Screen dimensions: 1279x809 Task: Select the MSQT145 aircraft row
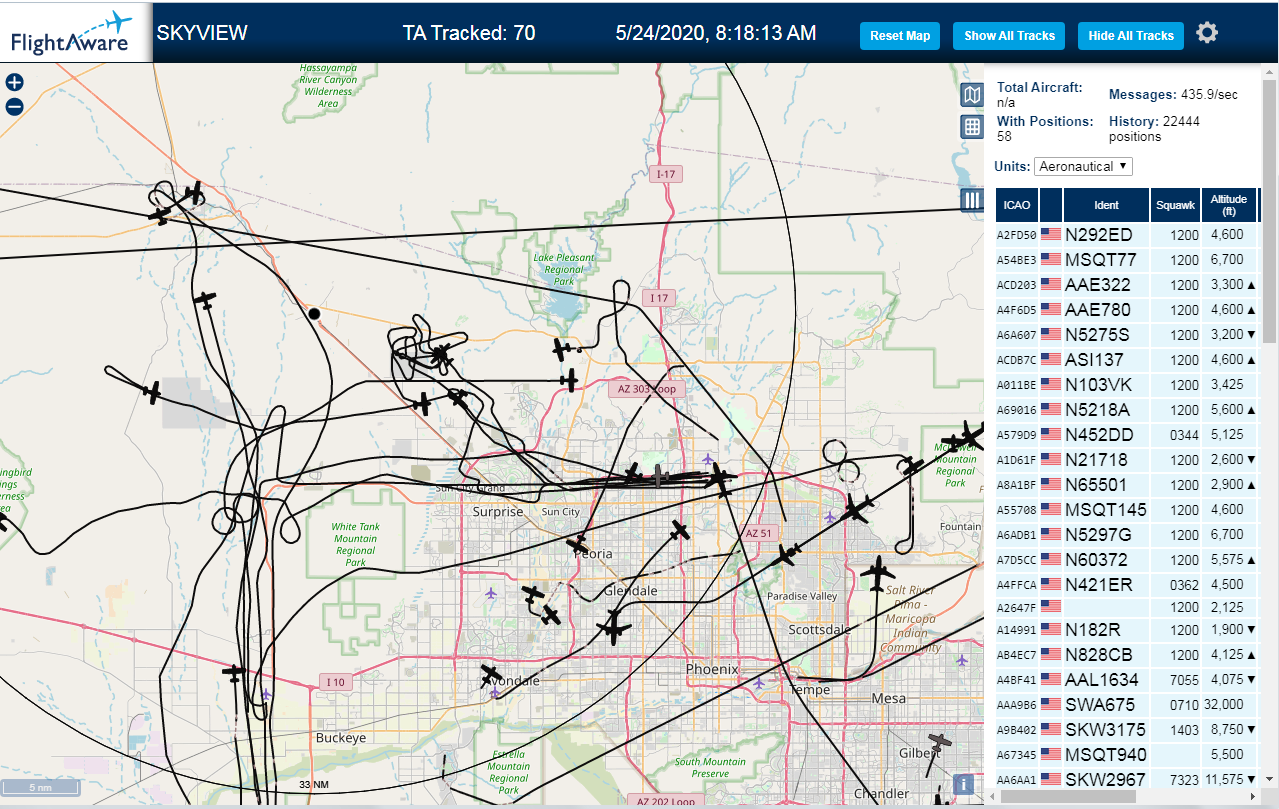pos(1127,510)
